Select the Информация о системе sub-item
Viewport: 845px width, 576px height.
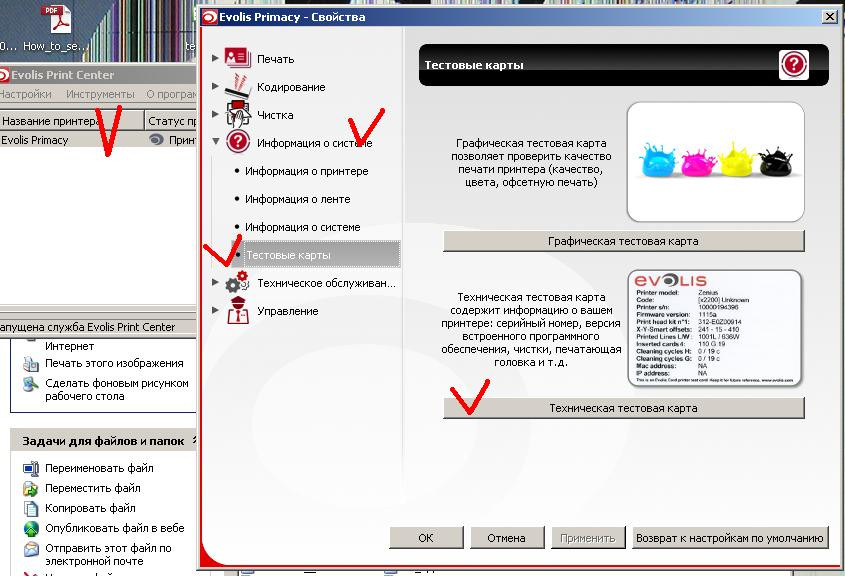(302, 227)
